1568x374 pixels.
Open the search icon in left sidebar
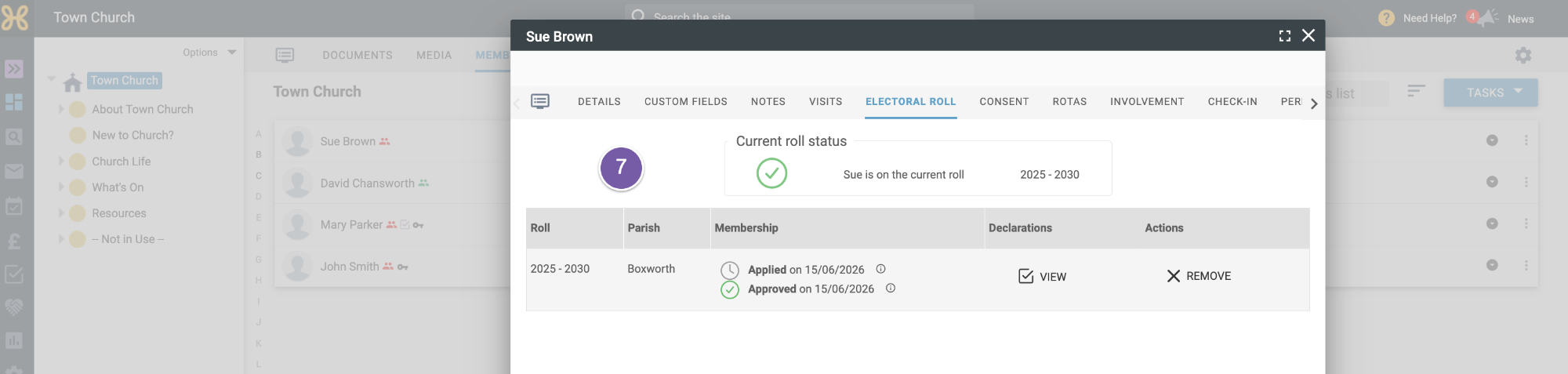(x=14, y=137)
